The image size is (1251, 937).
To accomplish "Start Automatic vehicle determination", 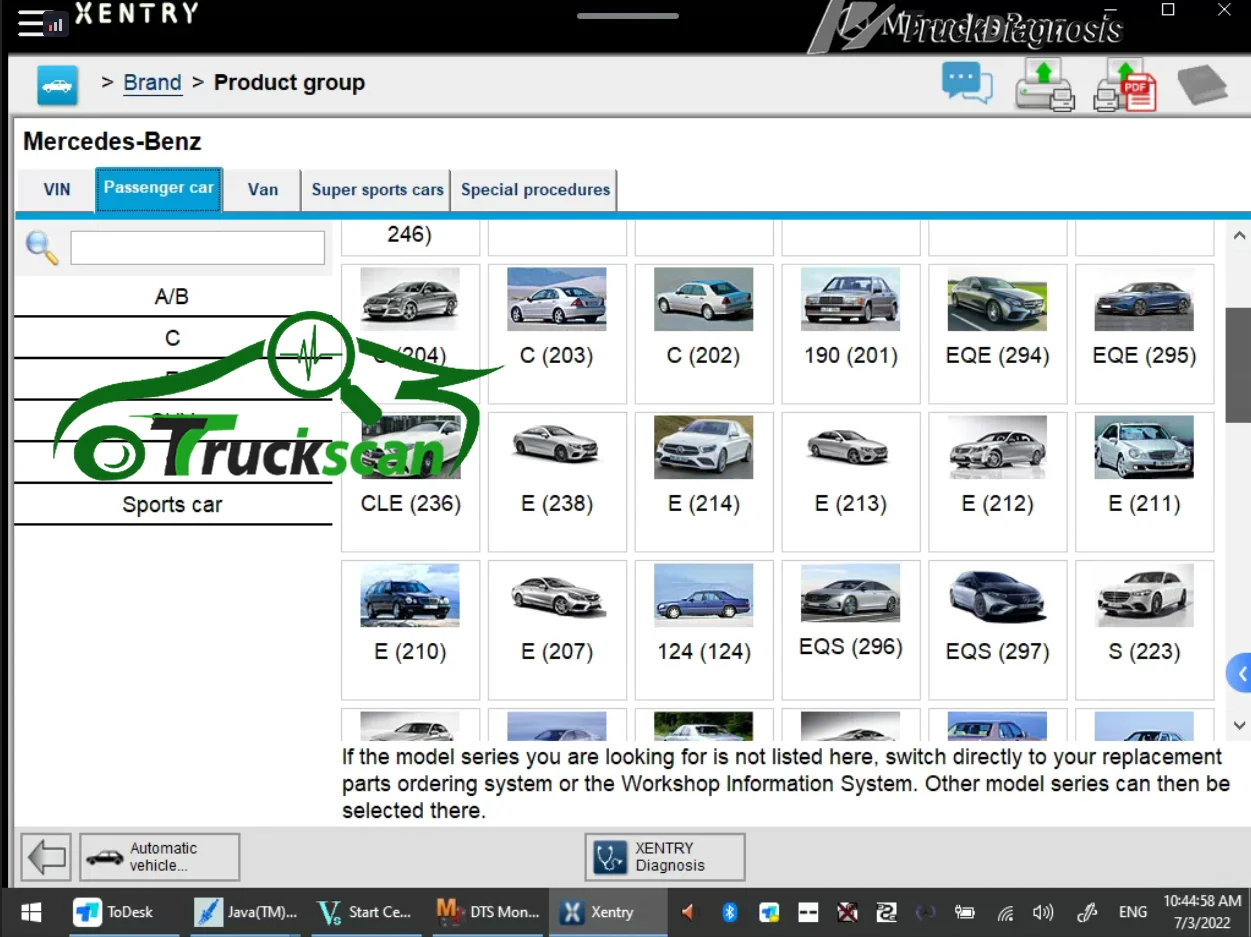I will coord(160,857).
